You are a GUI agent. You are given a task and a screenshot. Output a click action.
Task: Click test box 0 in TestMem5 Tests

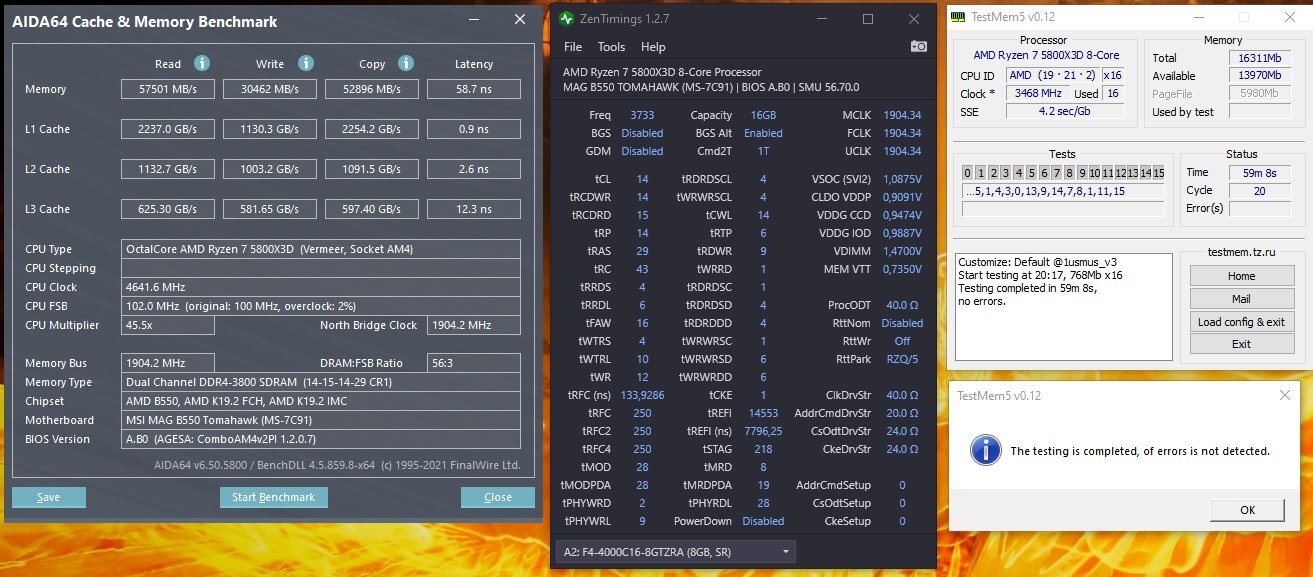click(x=968, y=173)
